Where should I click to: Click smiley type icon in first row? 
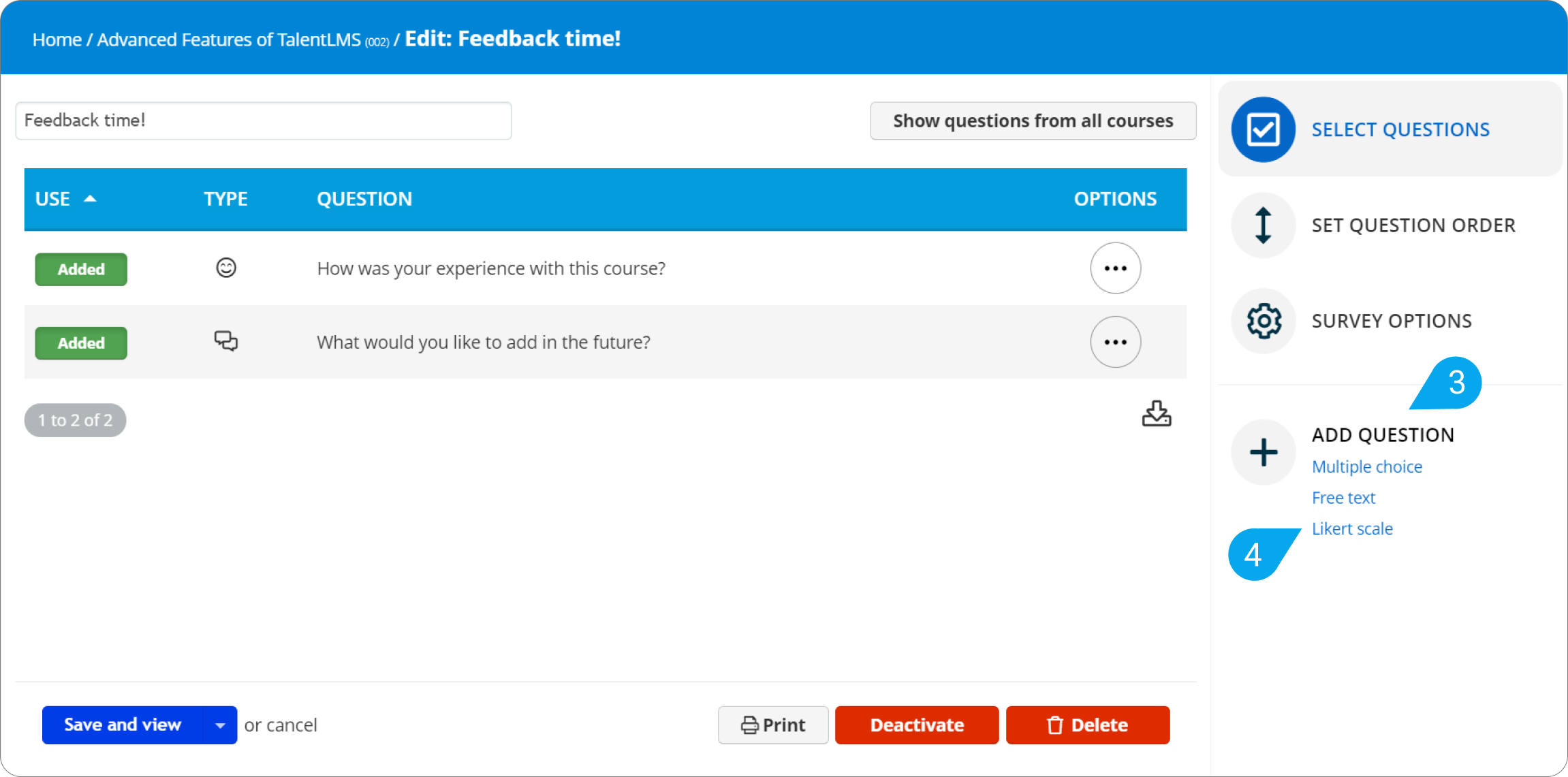[x=226, y=268]
